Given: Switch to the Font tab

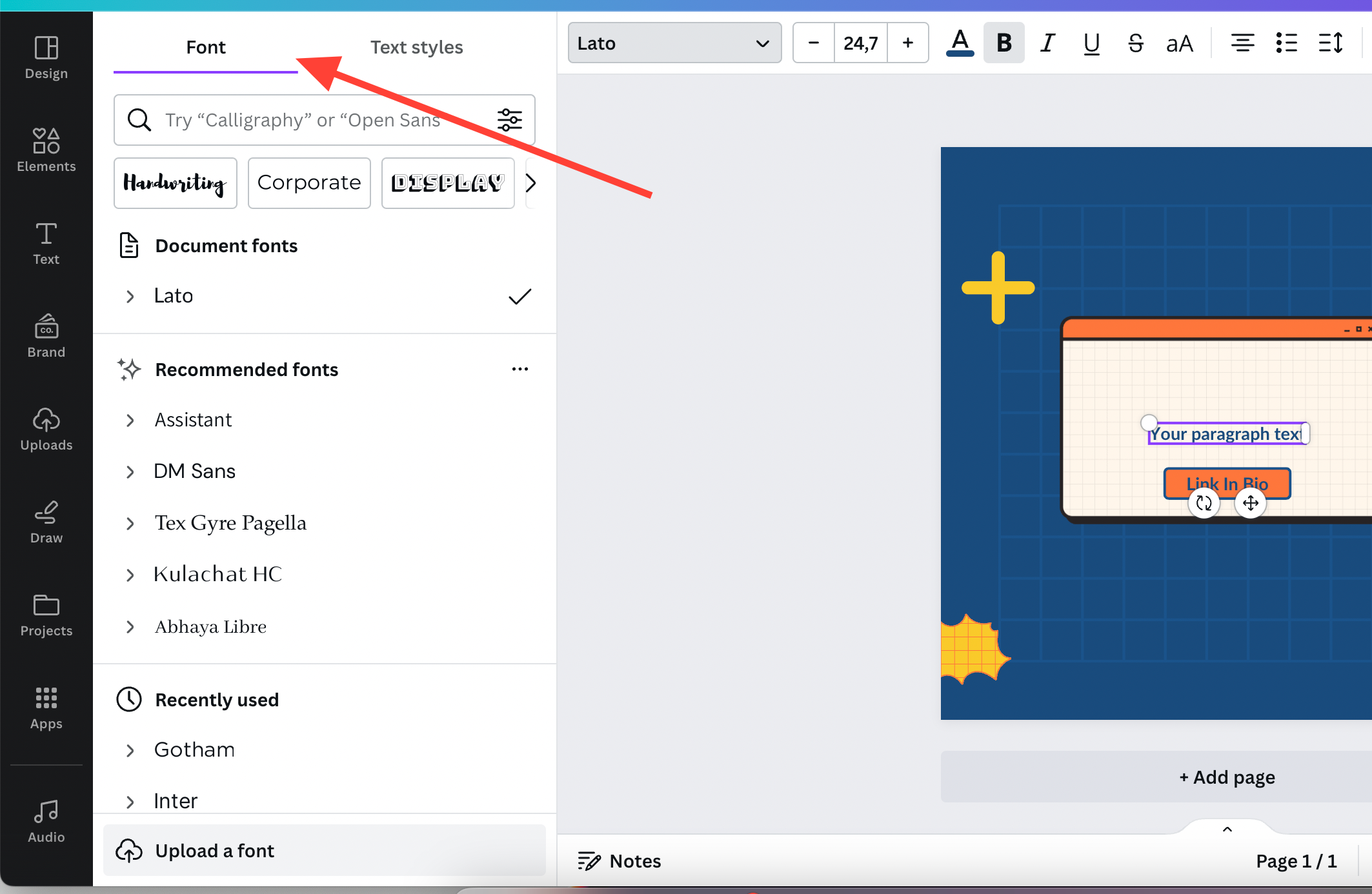Looking at the screenshot, I should [206, 47].
